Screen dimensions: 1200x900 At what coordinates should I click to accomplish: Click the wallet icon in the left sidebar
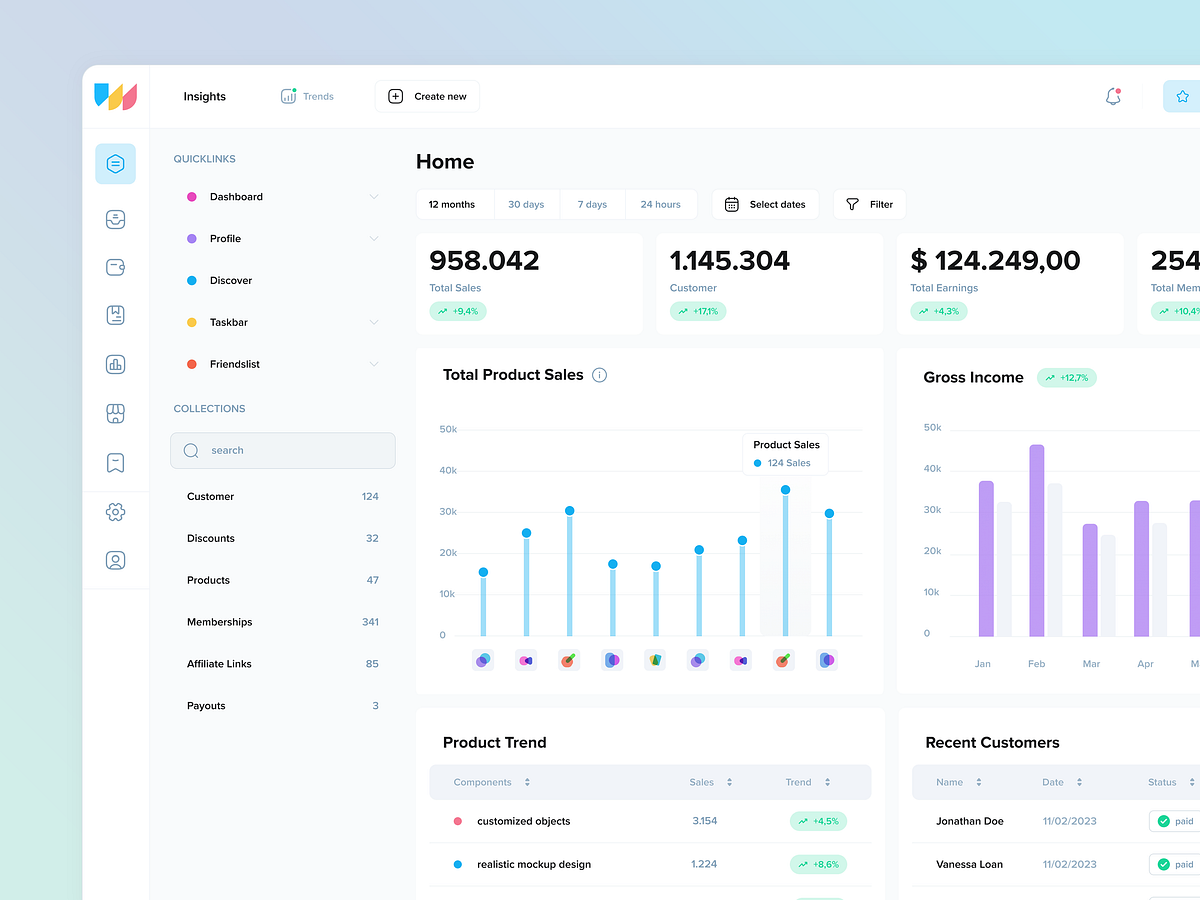point(115,267)
